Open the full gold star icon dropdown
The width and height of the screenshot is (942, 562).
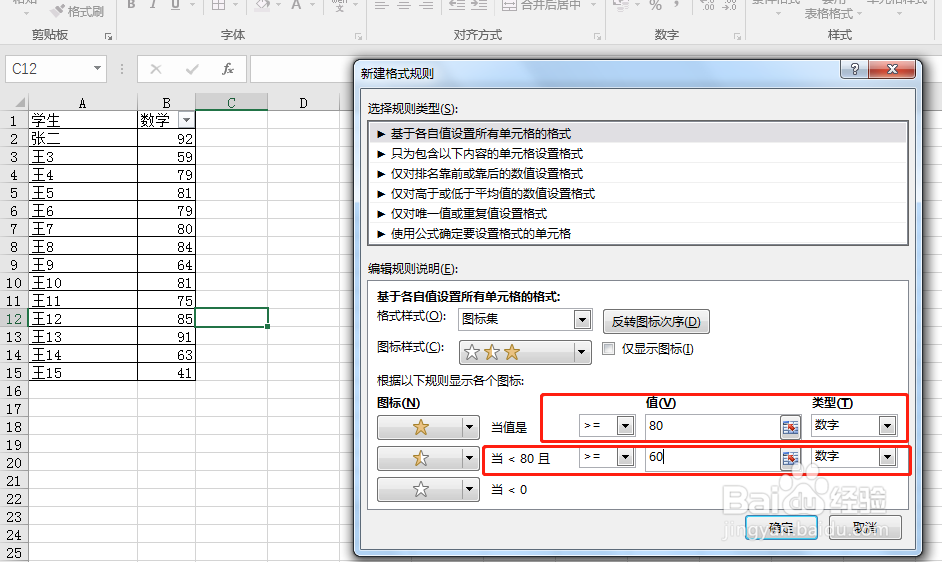pyautogui.click(x=469, y=427)
